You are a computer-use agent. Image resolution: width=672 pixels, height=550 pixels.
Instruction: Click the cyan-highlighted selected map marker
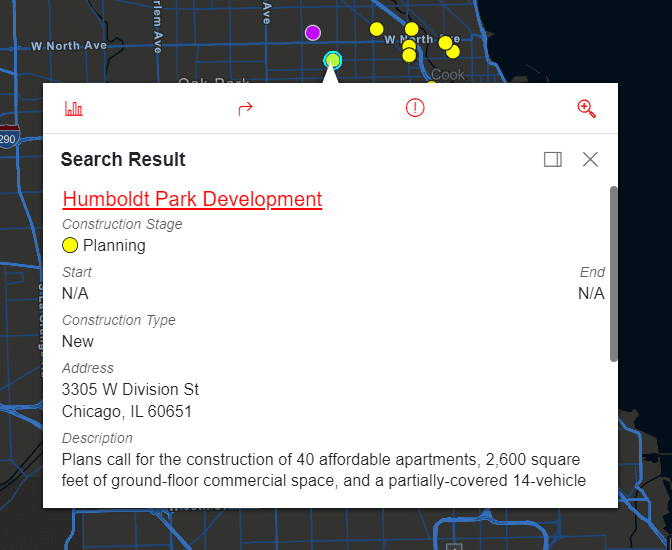[x=333, y=61]
